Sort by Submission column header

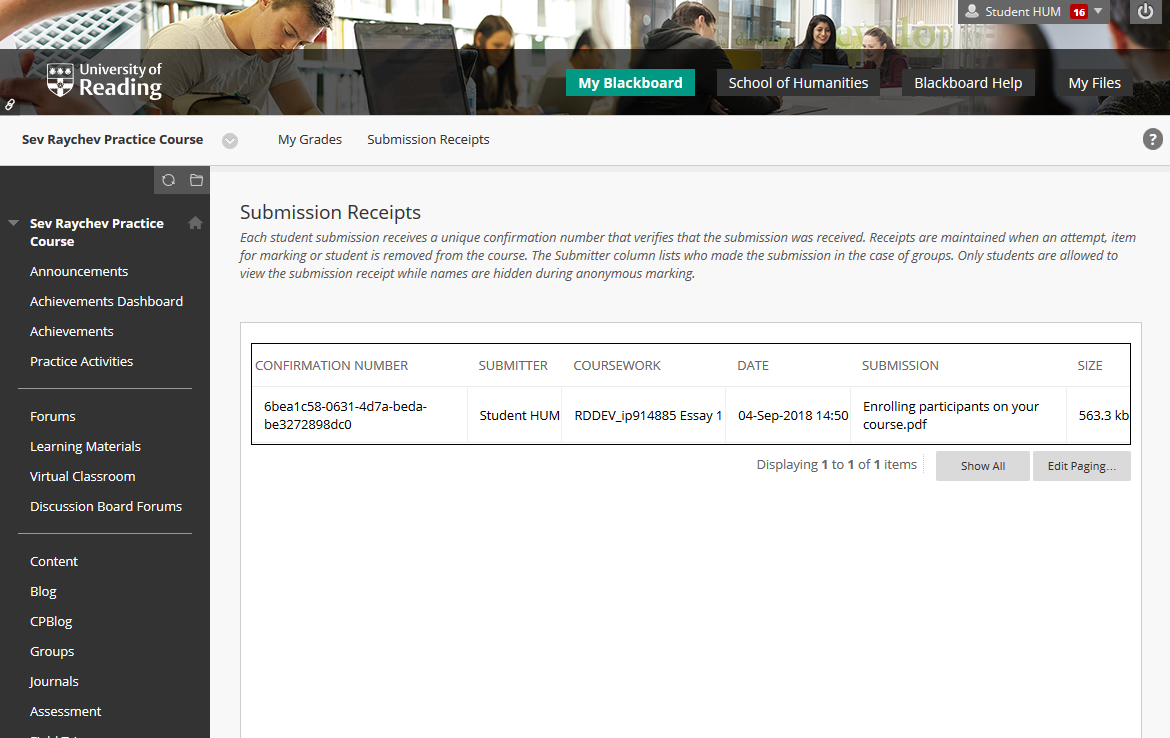[900, 366]
